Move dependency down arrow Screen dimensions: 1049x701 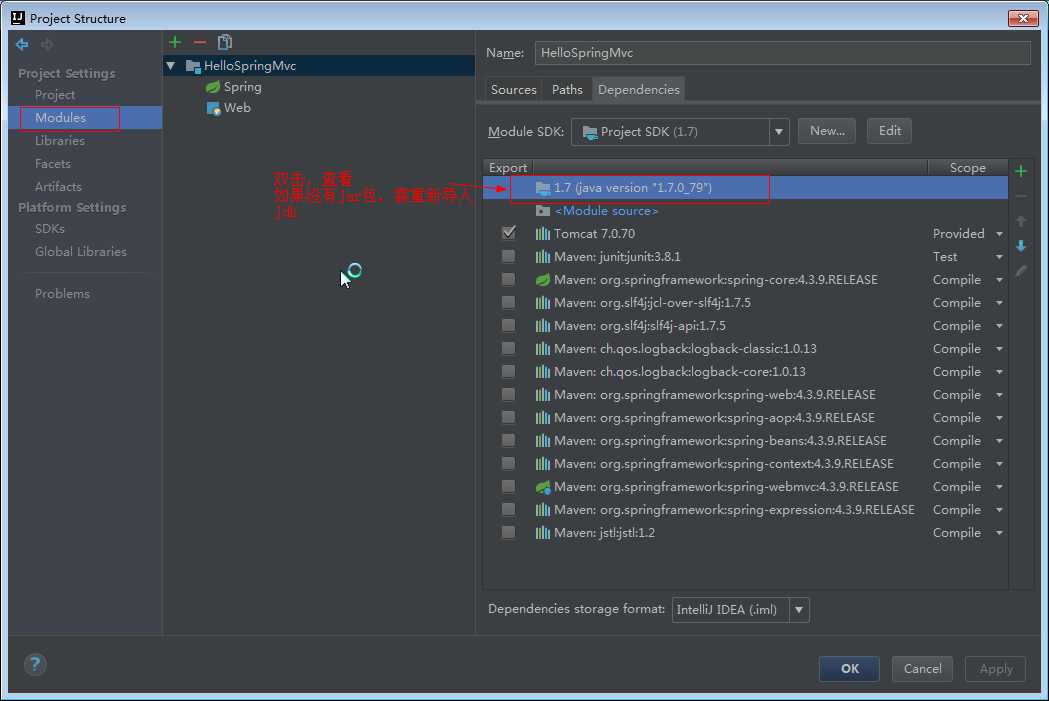(x=1021, y=246)
